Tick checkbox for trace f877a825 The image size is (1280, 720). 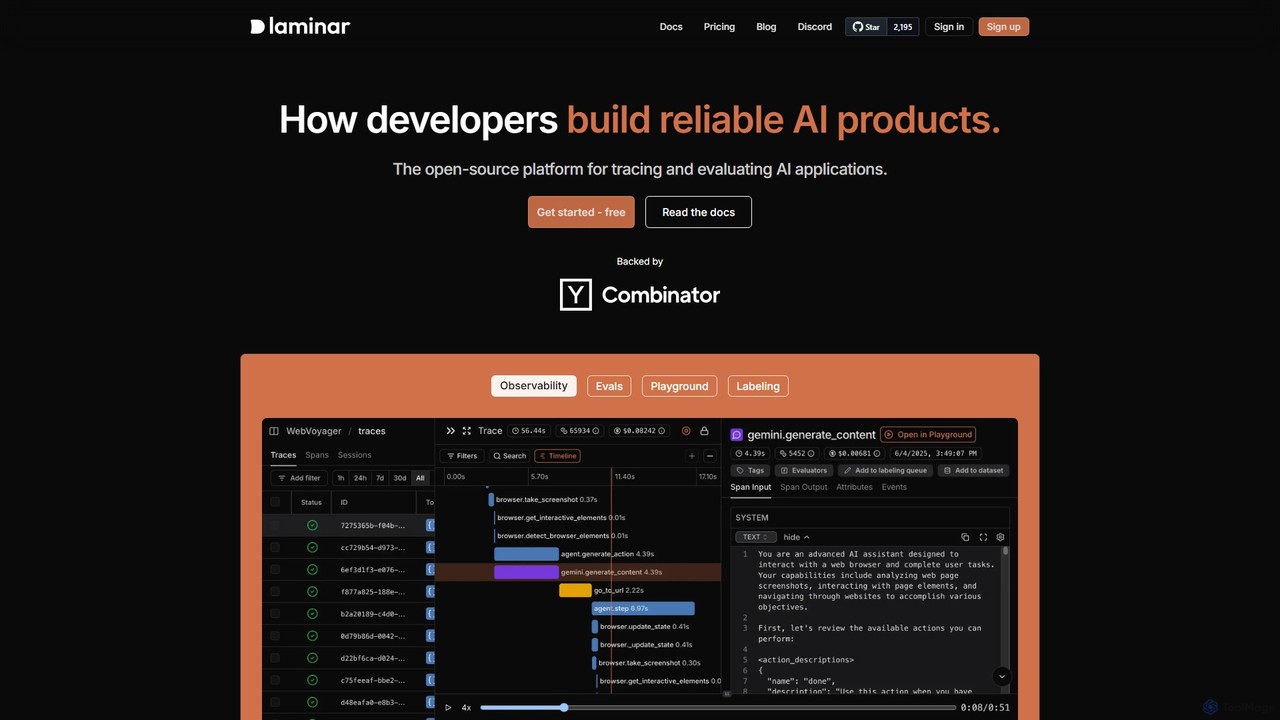[275, 591]
